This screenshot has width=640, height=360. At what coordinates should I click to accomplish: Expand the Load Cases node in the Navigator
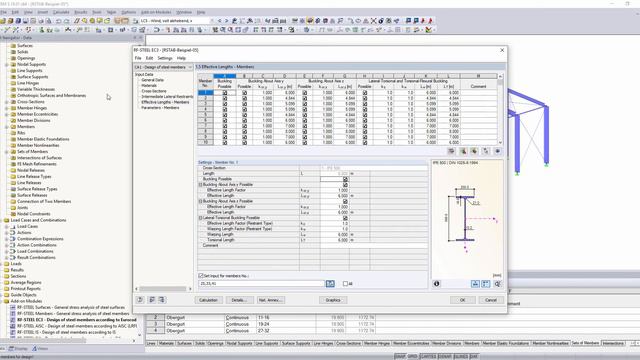[7, 227]
